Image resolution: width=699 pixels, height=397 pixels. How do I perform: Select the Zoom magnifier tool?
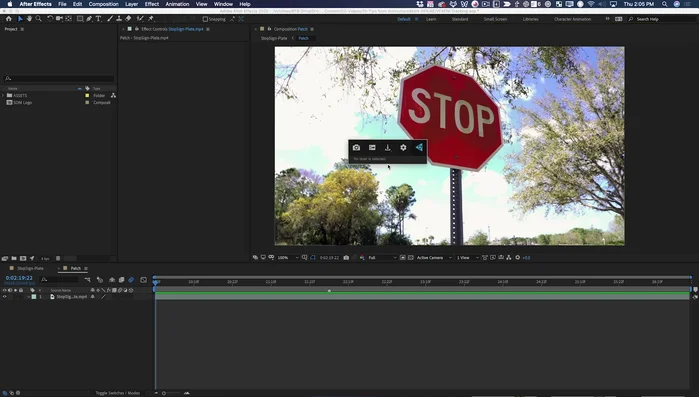39,19
